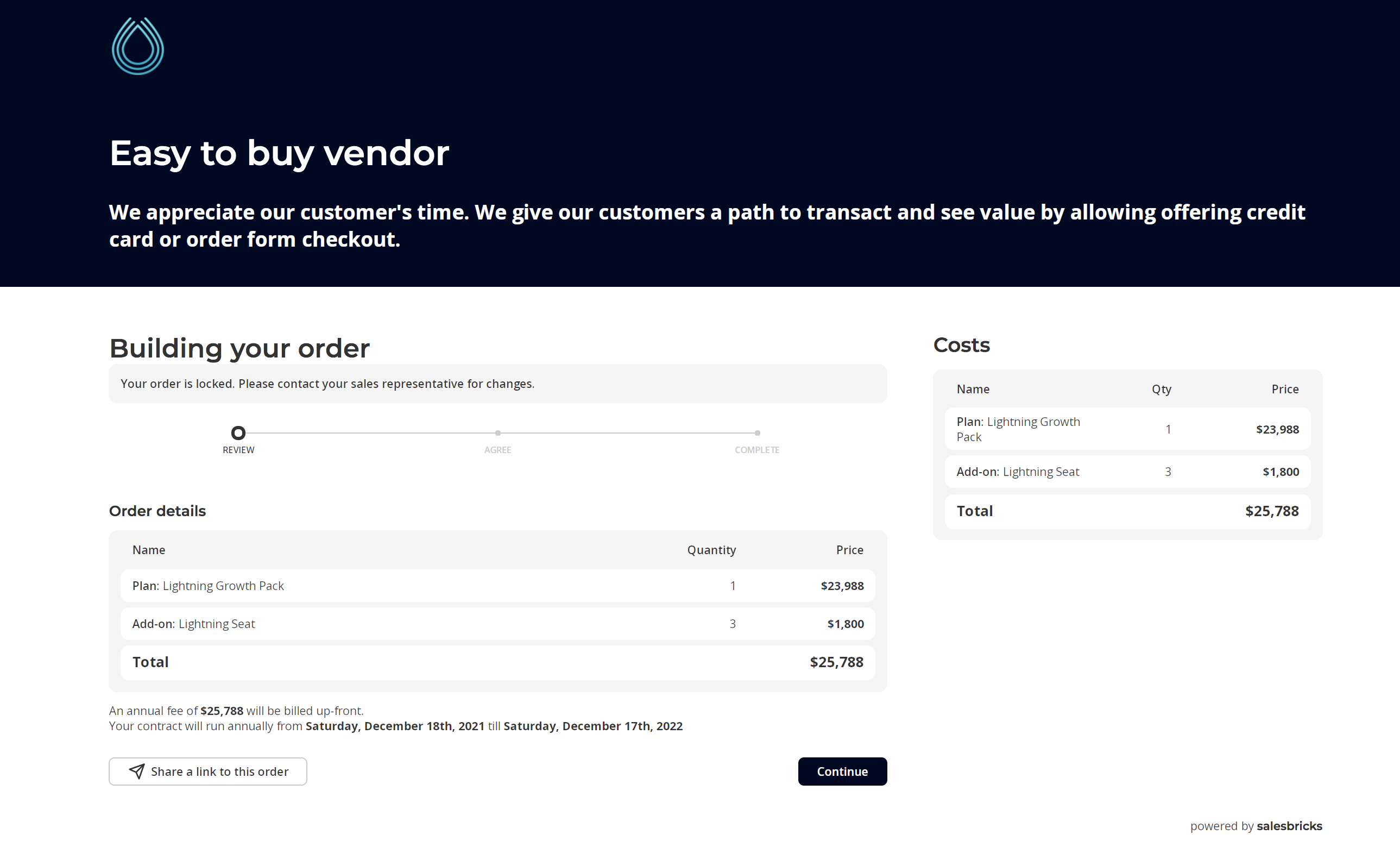Screen dimensions: 1400x853
Task: Select the COMPLETE step label
Action: tap(757, 449)
